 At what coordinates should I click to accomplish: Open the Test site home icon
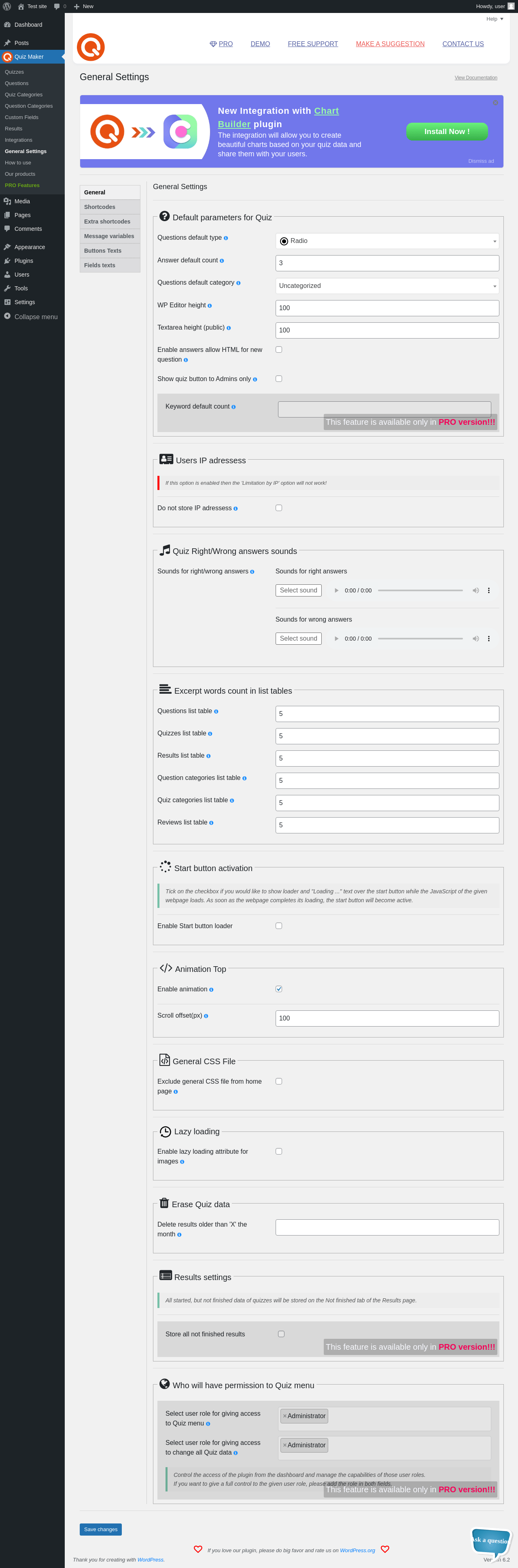21,6
